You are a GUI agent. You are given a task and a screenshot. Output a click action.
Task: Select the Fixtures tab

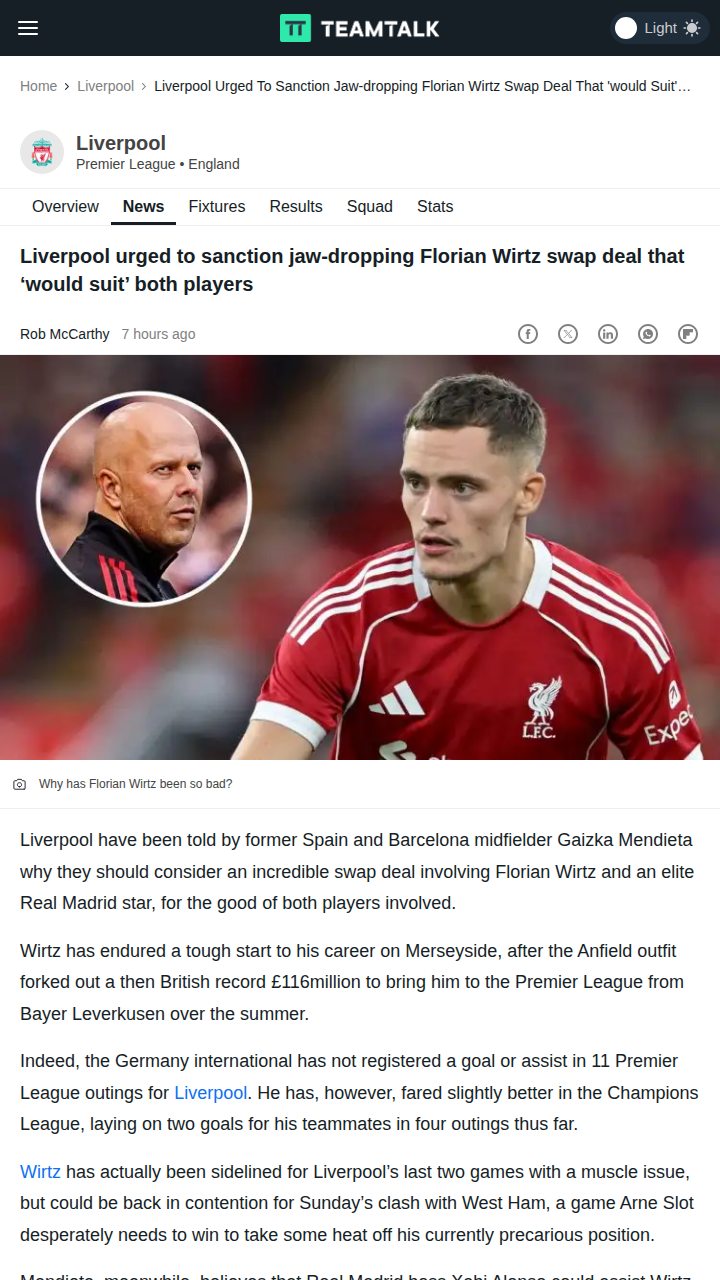tap(217, 207)
